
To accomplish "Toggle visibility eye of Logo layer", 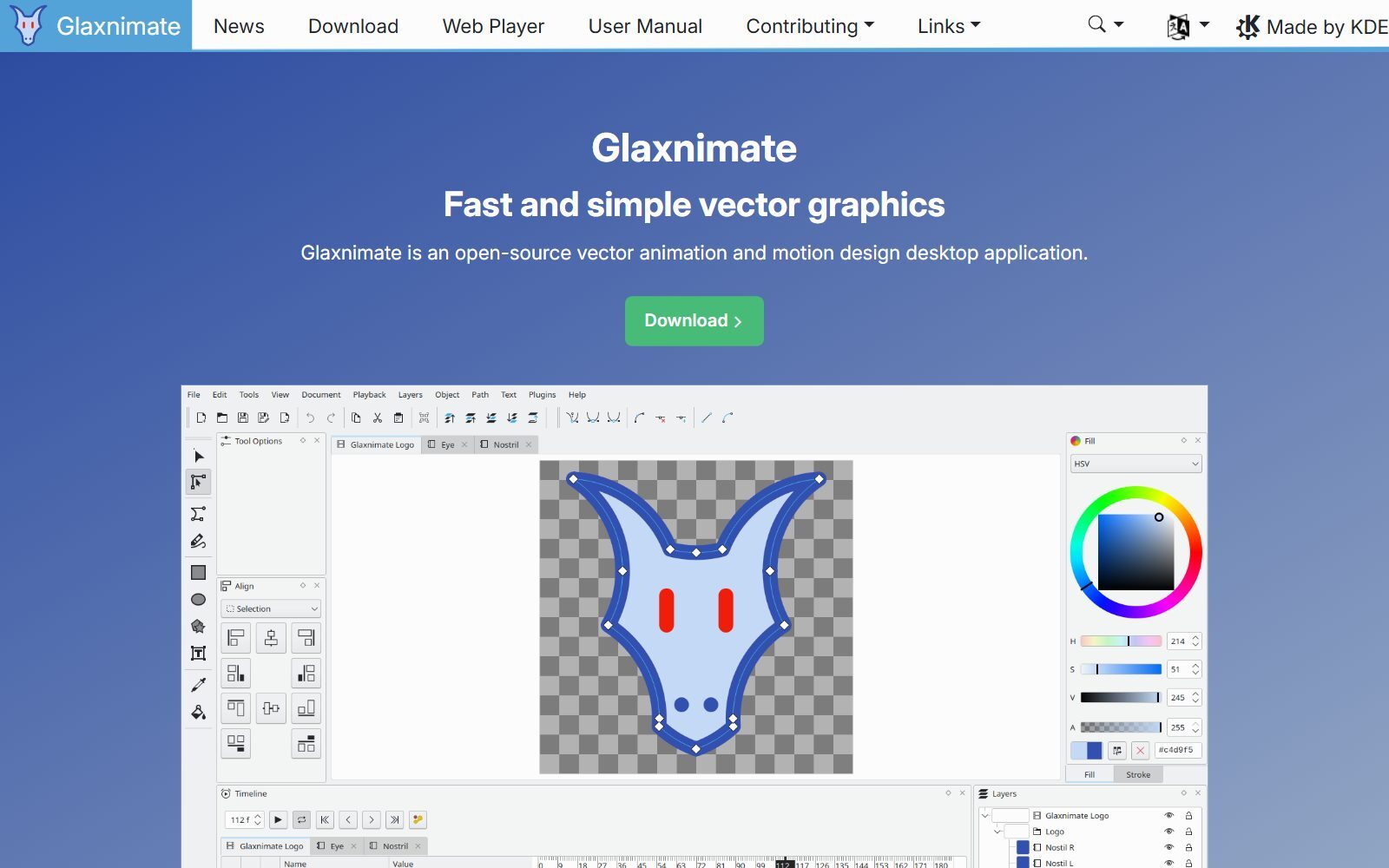I will pos(1168,832).
